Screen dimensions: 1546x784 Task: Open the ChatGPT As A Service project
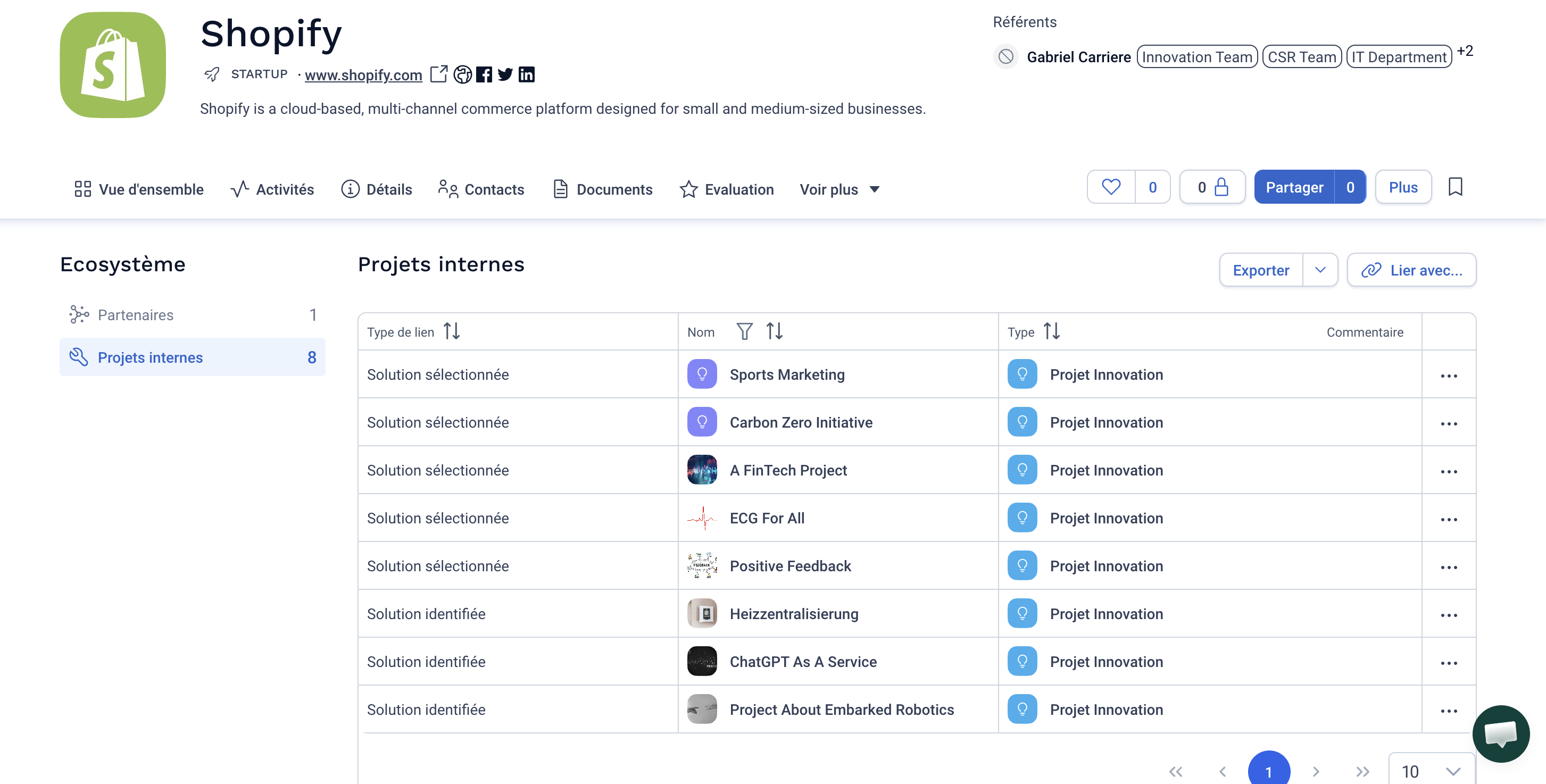point(803,662)
